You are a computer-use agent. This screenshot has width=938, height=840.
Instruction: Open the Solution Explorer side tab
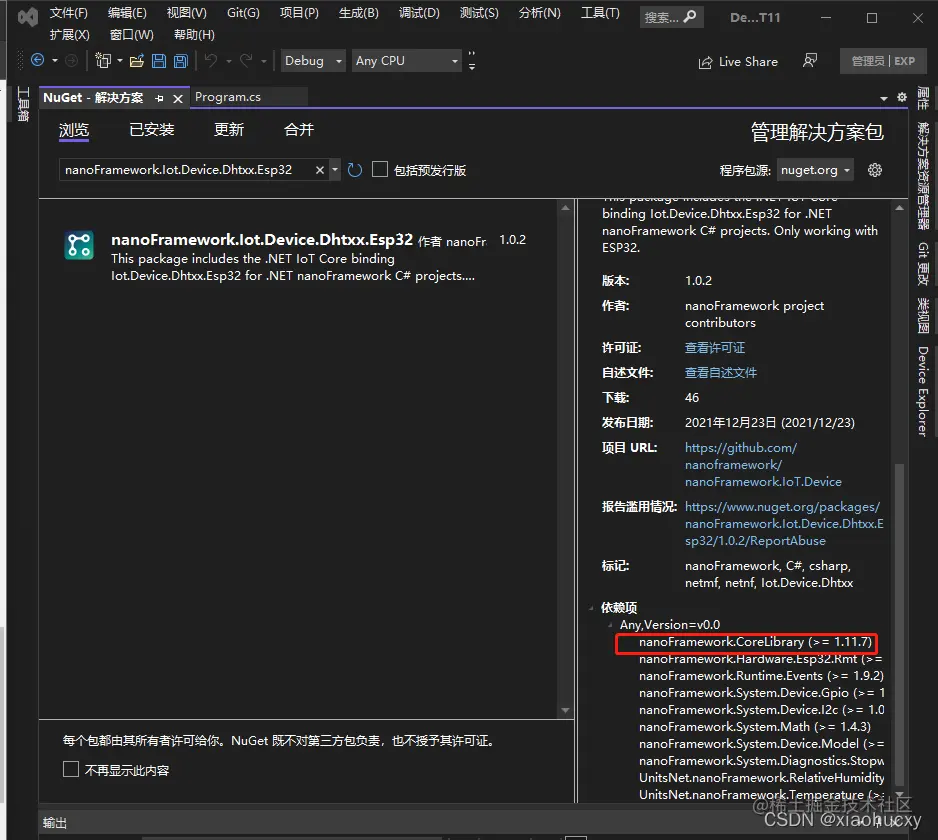tap(922, 175)
